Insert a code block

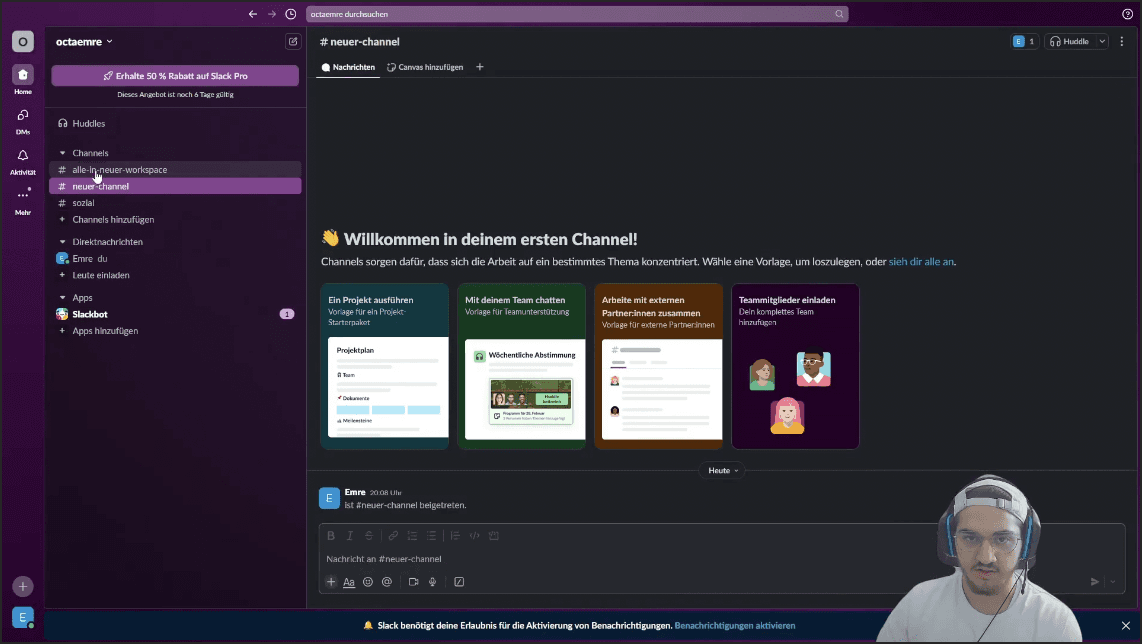pos(494,535)
